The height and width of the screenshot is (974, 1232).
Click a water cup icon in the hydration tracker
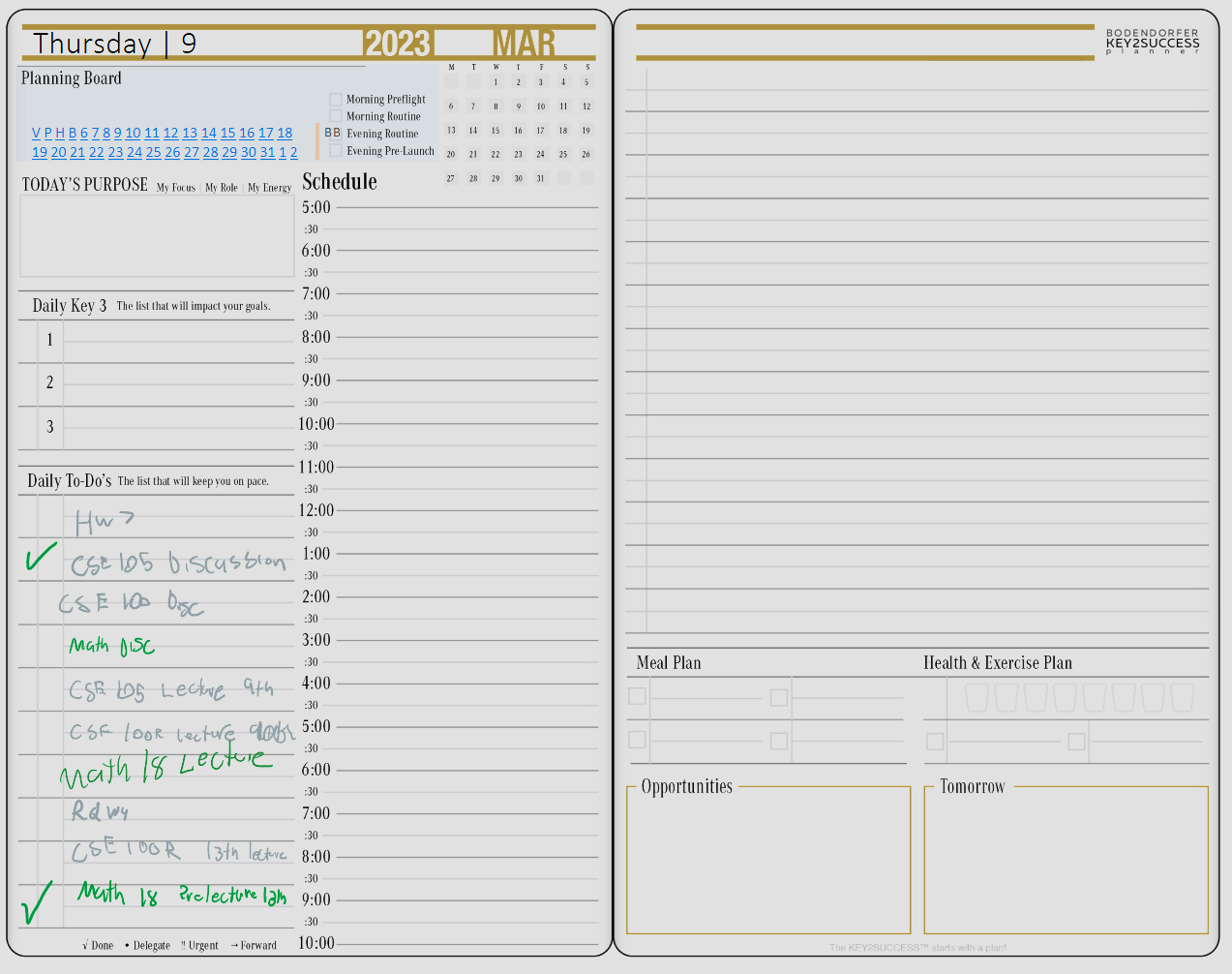tap(977, 696)
